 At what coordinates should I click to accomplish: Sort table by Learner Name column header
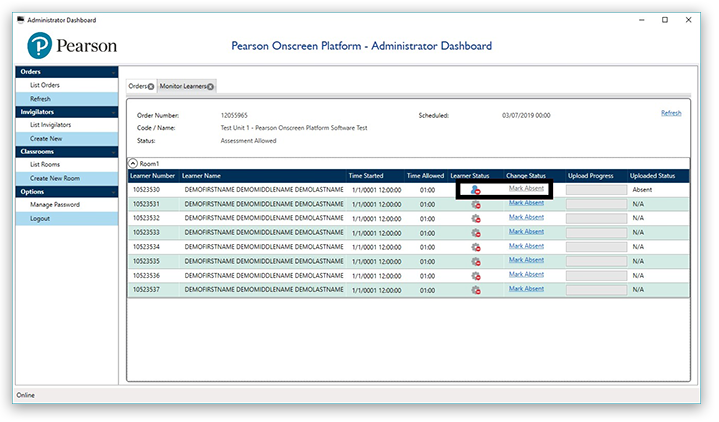(205, 176)
